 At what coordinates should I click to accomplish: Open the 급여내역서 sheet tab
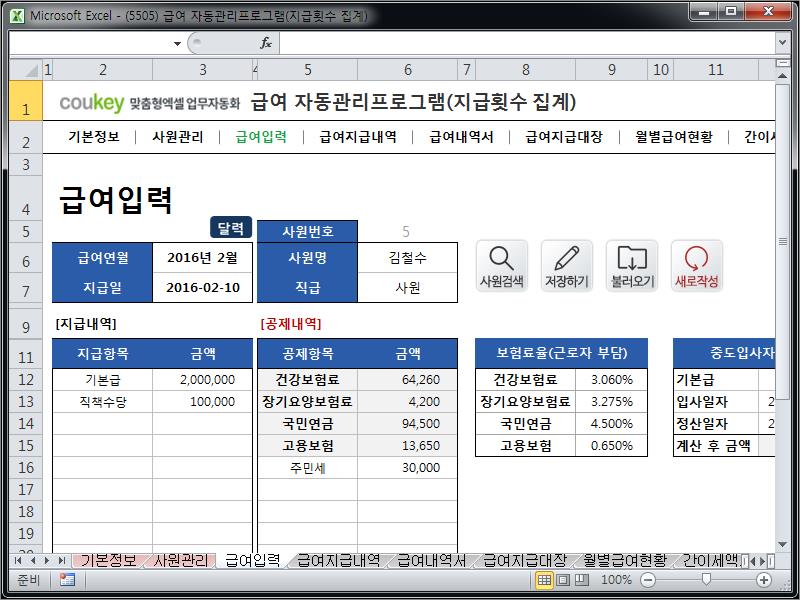432,561
